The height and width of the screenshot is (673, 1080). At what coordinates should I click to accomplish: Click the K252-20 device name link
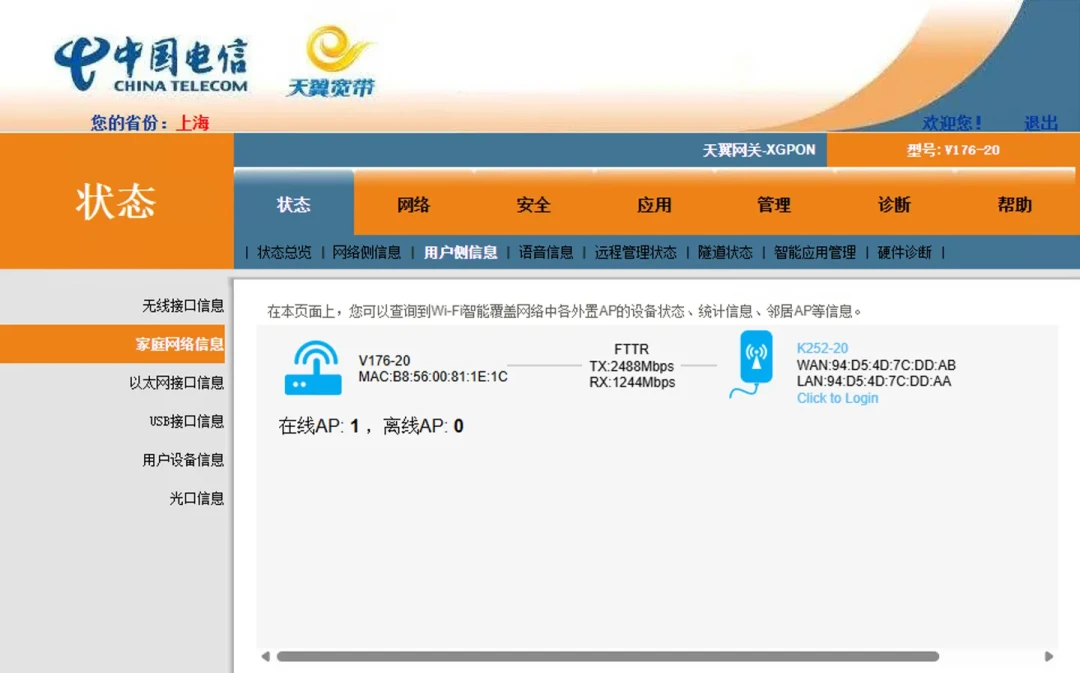tap(822, 348)
